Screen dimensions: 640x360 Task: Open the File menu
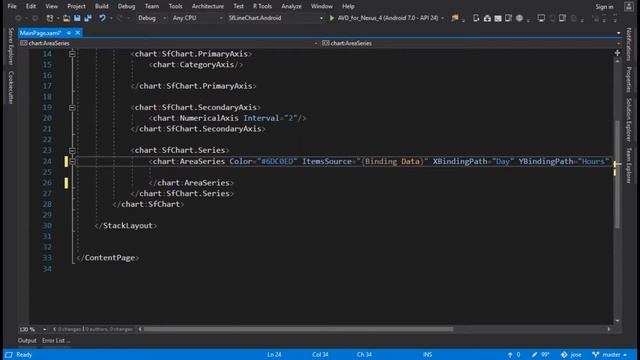[12, 6]
